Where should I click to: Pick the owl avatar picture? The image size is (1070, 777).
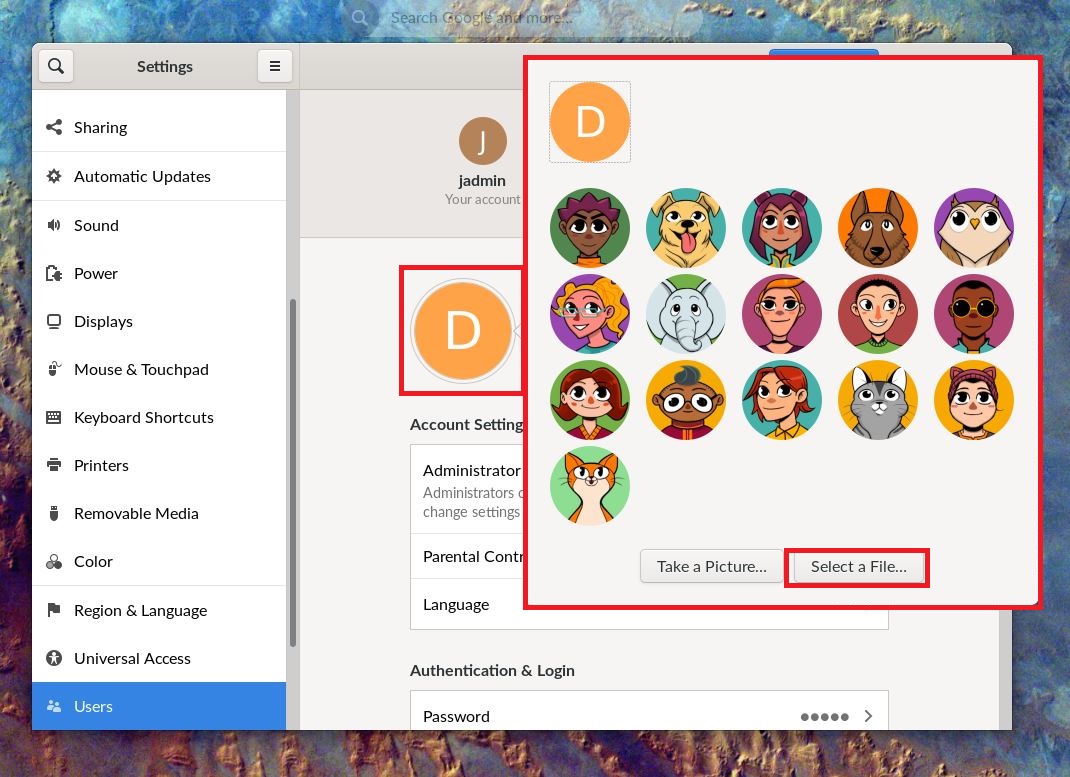click(x=974, y=227)
